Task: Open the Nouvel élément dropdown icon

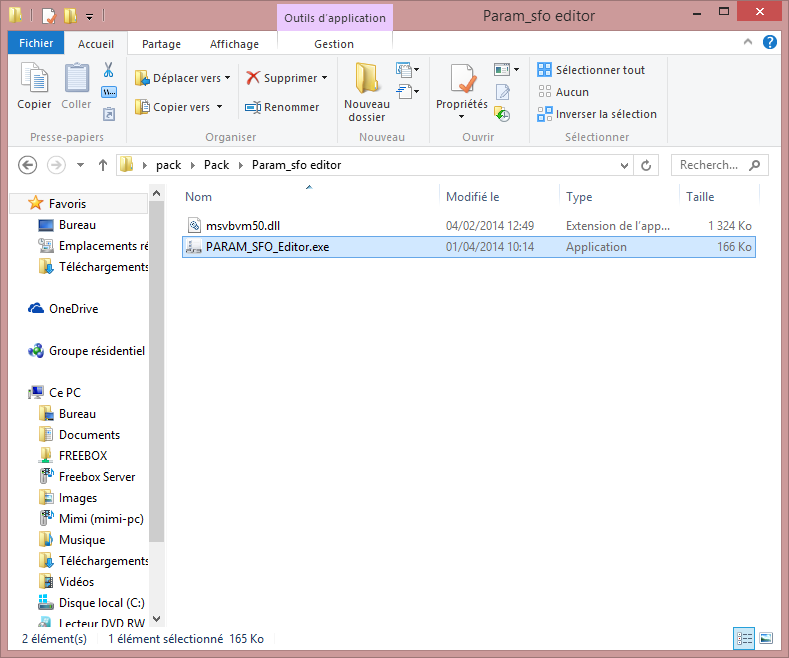Action: click(407, 69)
